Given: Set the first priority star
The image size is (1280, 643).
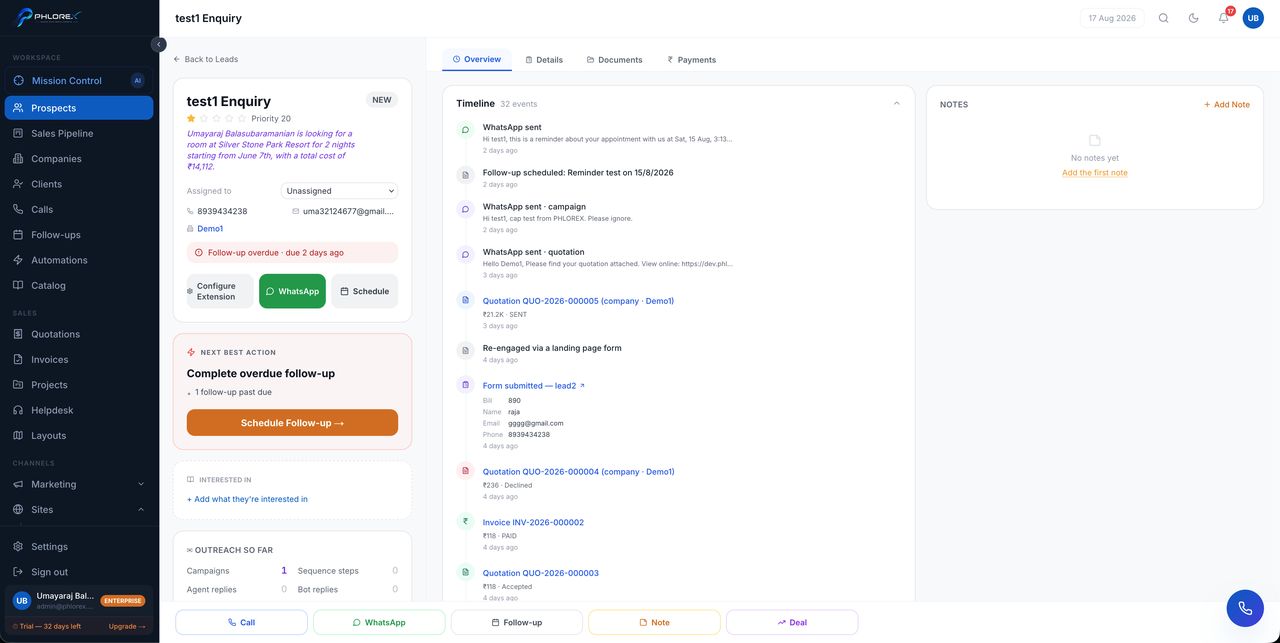Looking at the screenshot, I should click(191, 118).
